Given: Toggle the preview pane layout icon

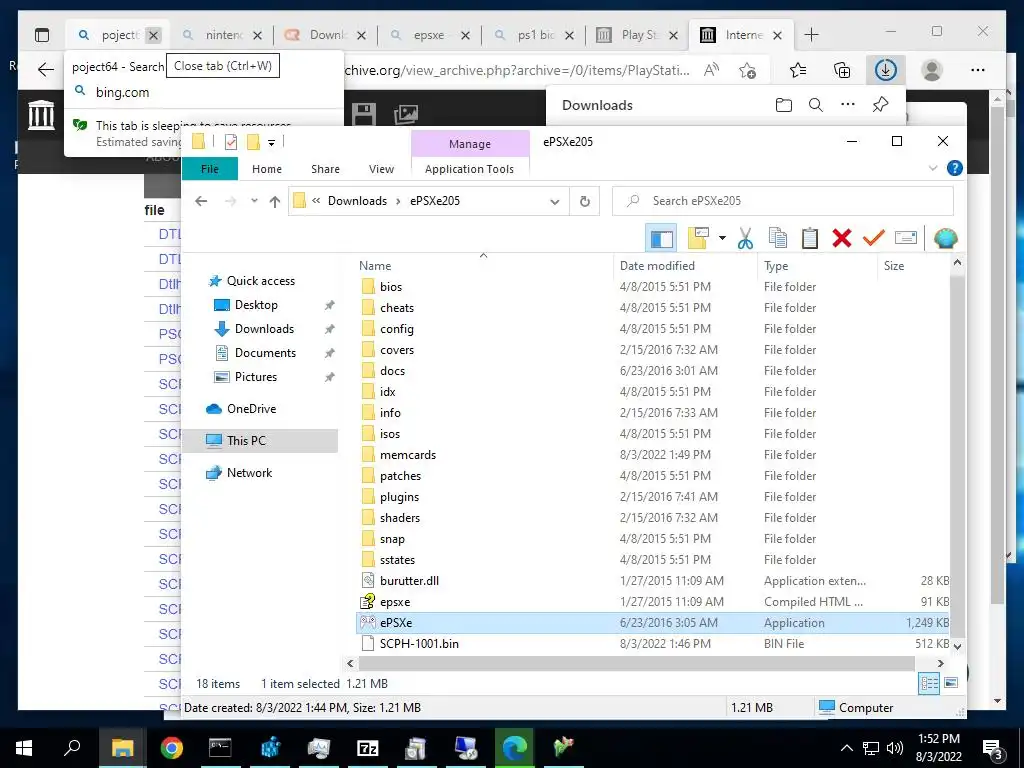Looking at the screenshot, I should click(x=662, y=238).
